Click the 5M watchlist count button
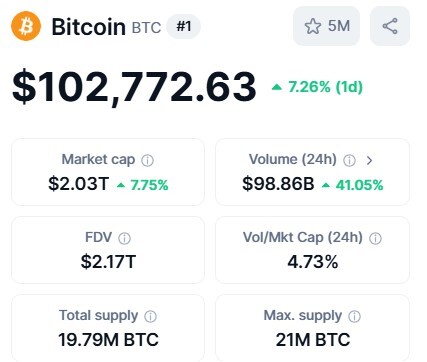The width and height of the screenshot is (427, 362). [x=326, y=26]
